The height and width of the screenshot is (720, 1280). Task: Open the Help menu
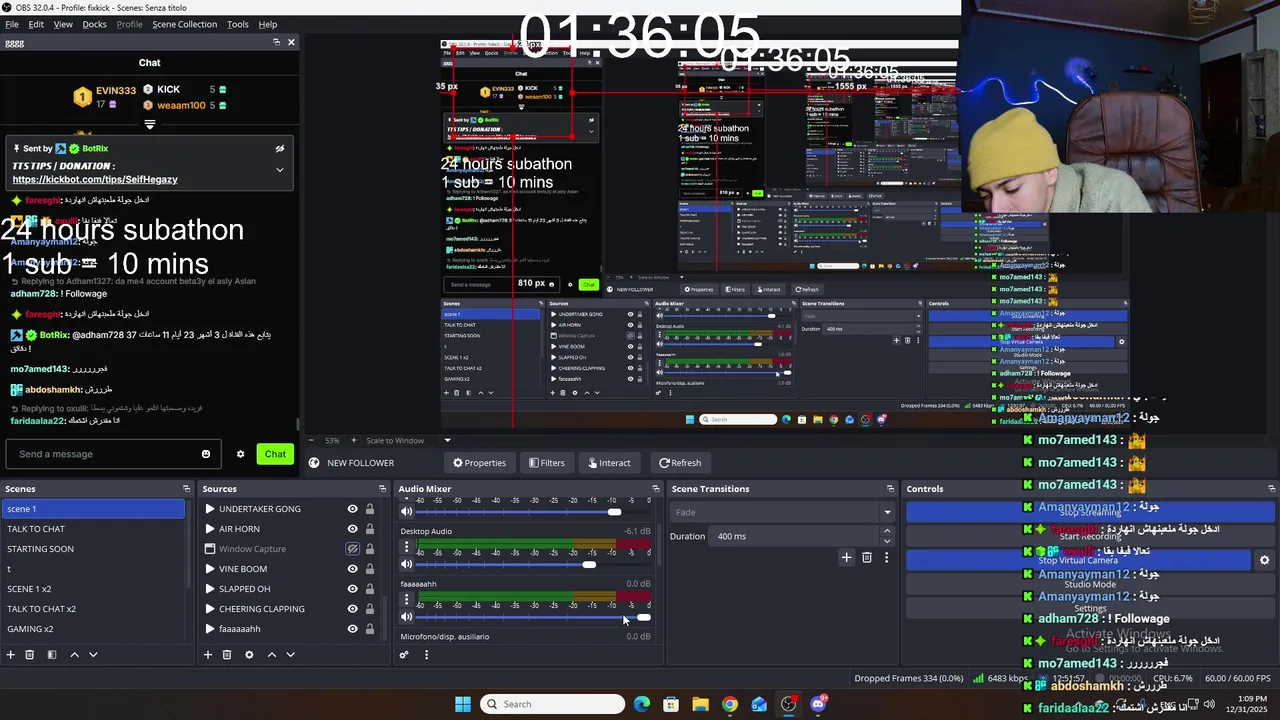pyautogui.click(x=268, y=24)
